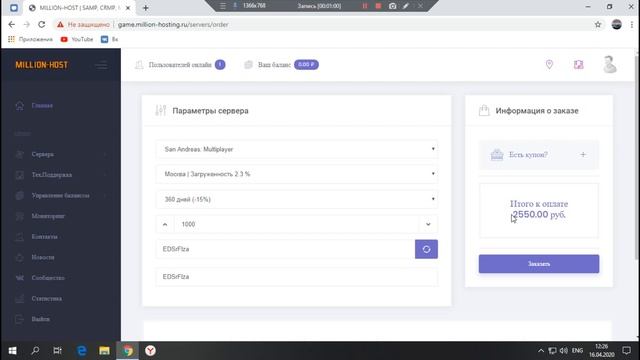Open the Управление балансом sidebar item

pyautogui.click(x=60, y=196)
